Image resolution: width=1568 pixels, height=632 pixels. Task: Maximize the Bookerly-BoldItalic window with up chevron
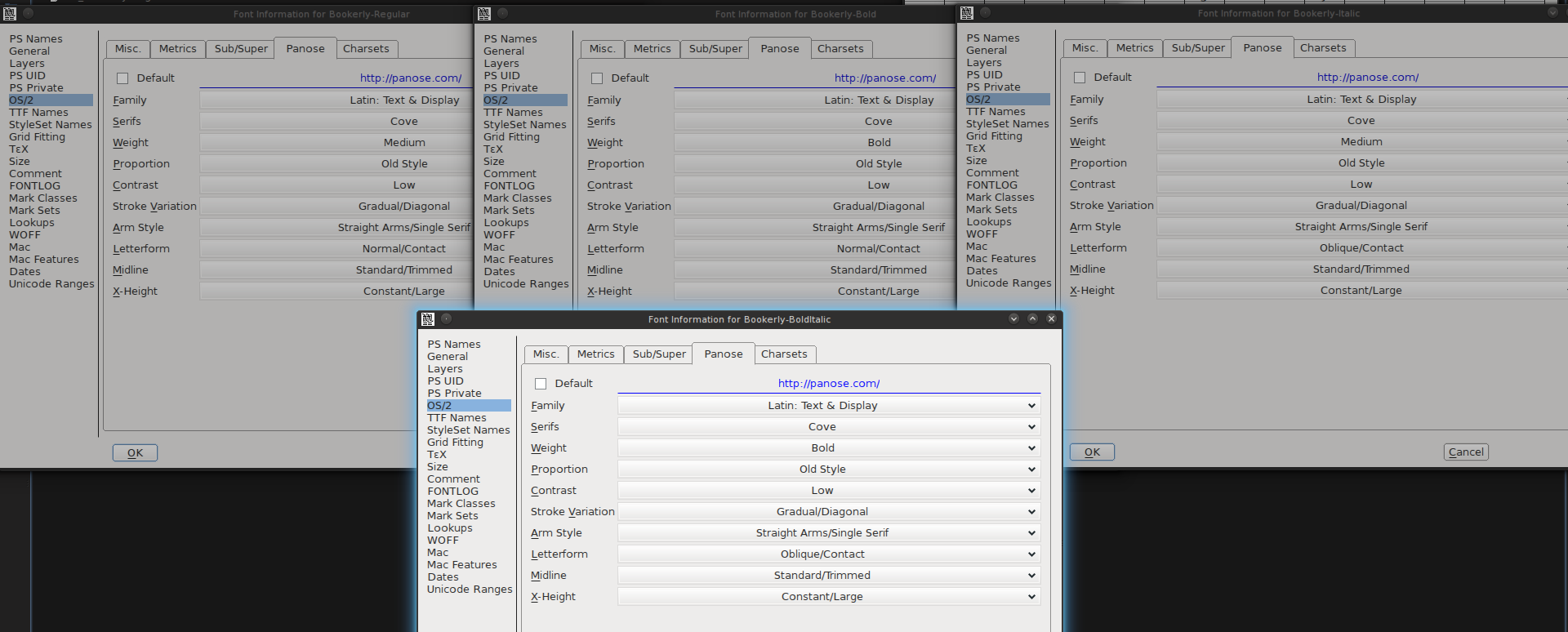pos(1032,318)
